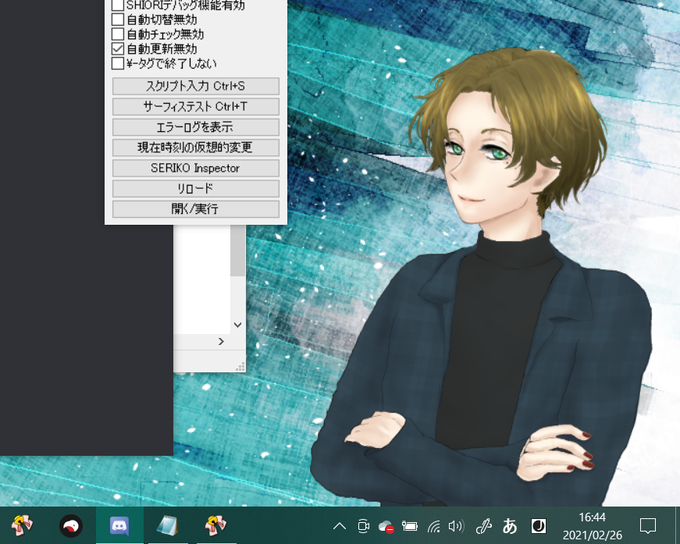This screenshot has height=544, width=680.
Task: Show hidden system tray icons
Action: tap(339, 527)
